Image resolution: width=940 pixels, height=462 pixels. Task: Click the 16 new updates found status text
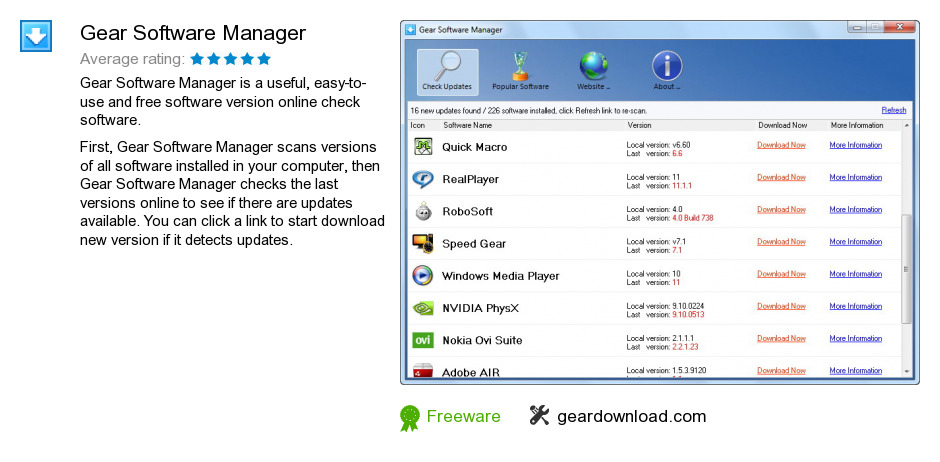pos(529,111)
